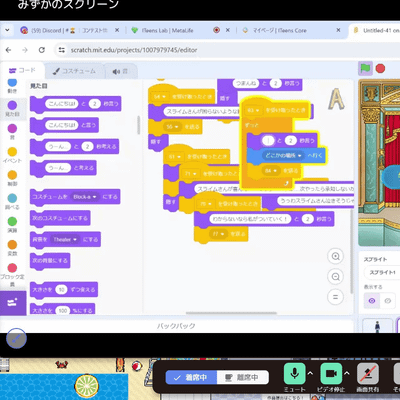Click the わからないなら私がついていく! say text

(250, 219)
